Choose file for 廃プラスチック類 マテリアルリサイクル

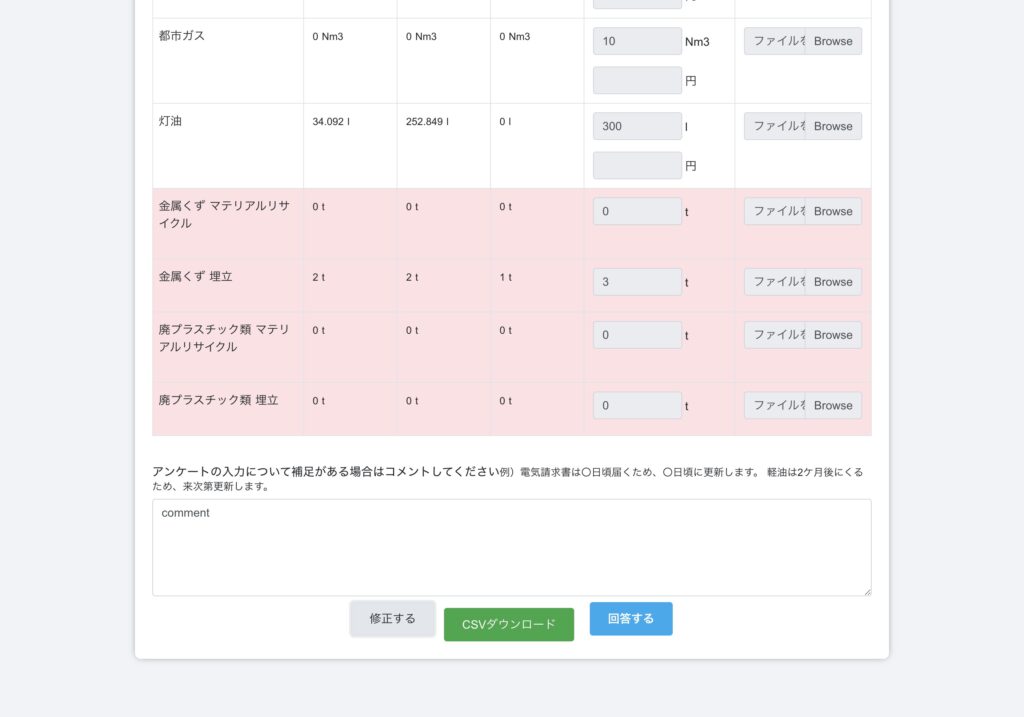[832, 335]
